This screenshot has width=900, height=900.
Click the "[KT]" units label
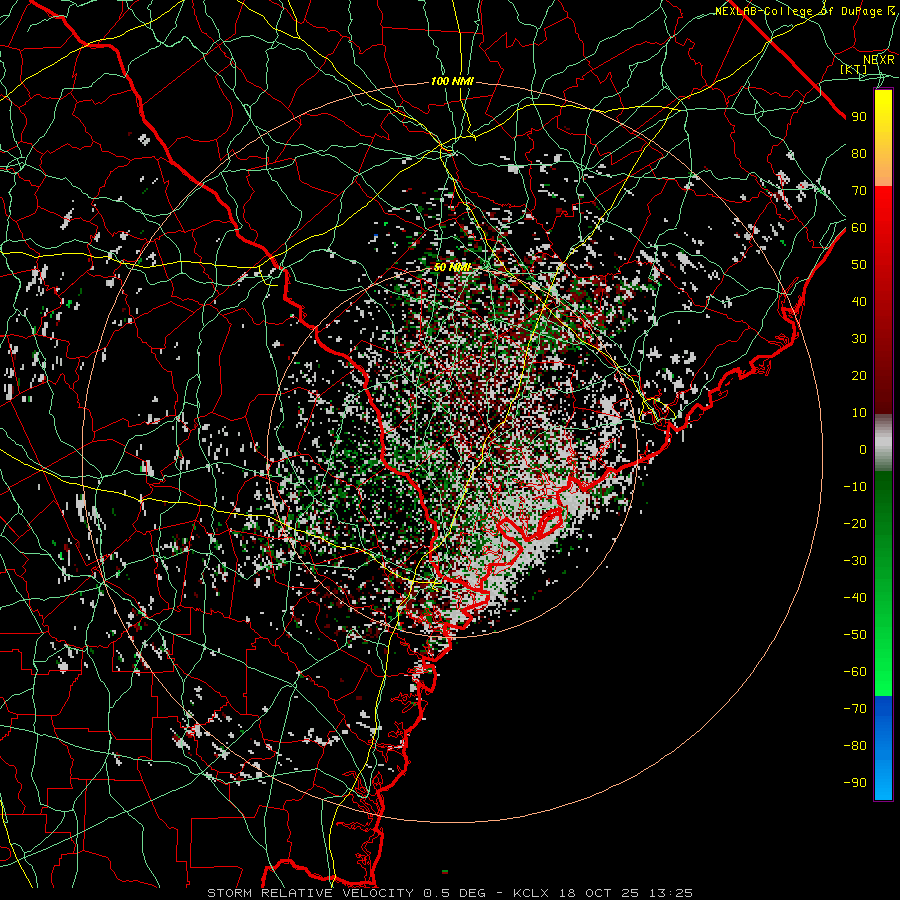(x=854, y=69)
